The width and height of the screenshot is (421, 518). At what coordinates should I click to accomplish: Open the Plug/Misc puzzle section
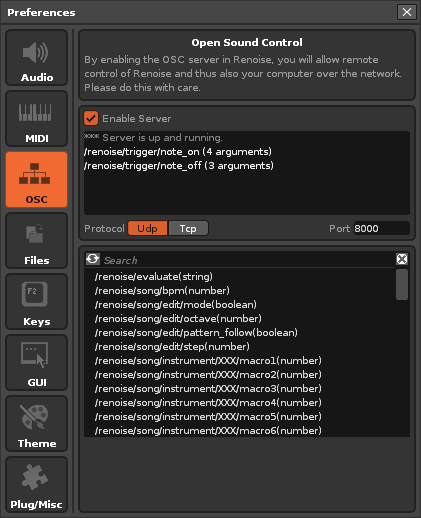coord(37,485)
